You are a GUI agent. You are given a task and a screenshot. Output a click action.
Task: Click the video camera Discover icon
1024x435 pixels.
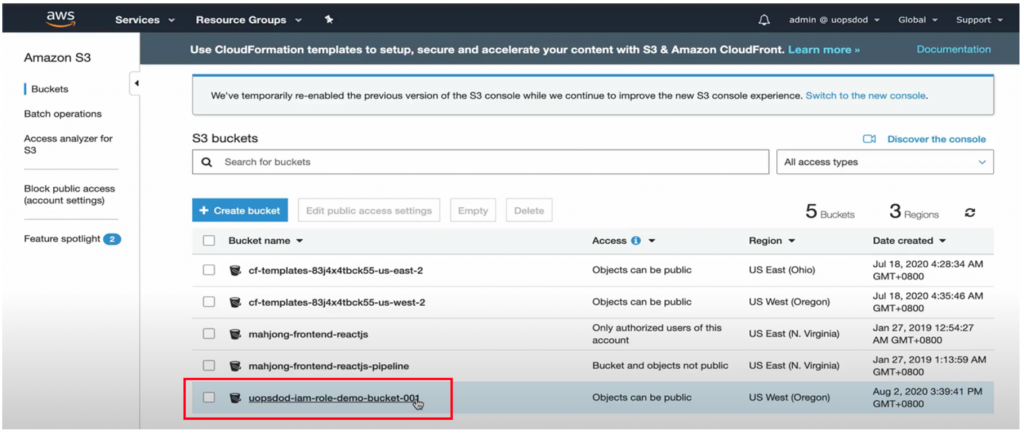pos(869,139)
